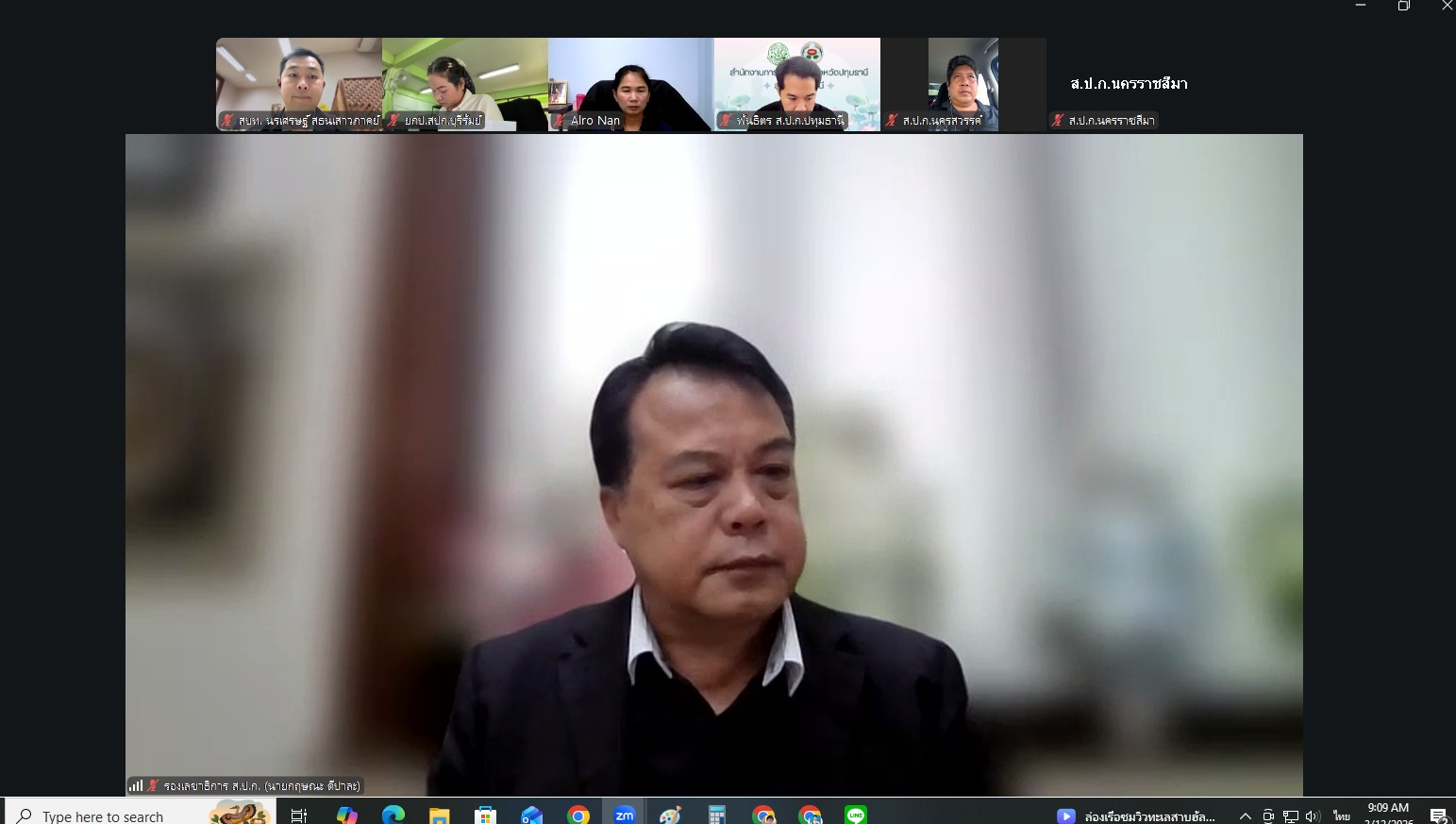Unmute the ส.ป.ก.นครราชสีมา participant

pyautogui.click(x=1058, y=120)
